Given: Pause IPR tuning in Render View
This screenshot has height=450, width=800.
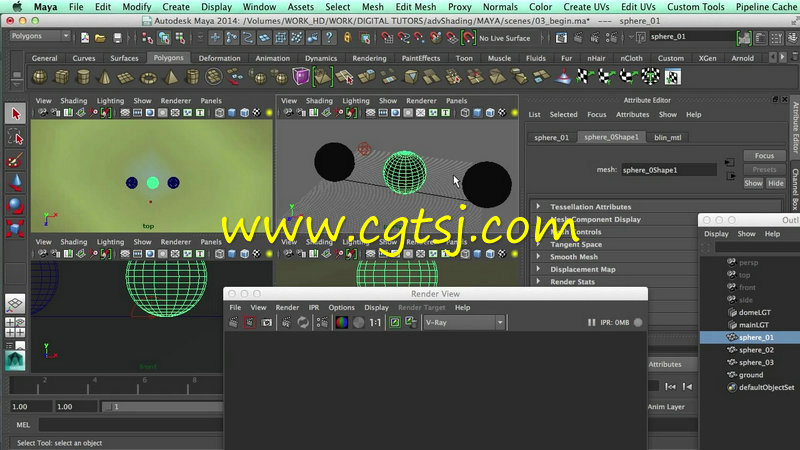Looking at the screenshot, I should click(591, 322).
